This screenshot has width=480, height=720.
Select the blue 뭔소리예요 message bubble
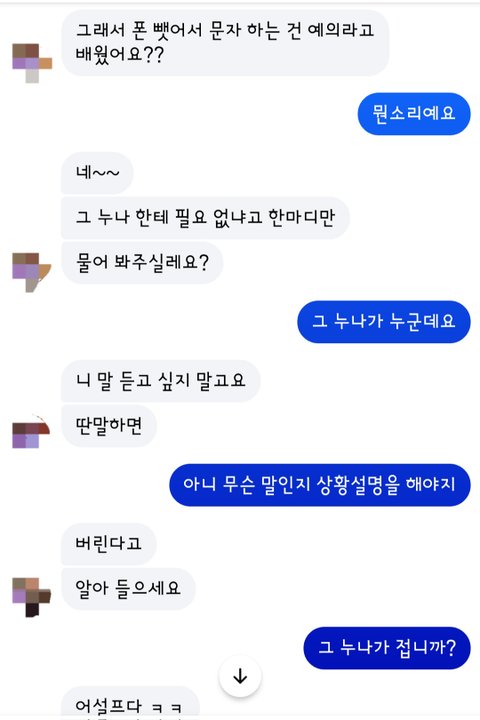pos(414,113)
